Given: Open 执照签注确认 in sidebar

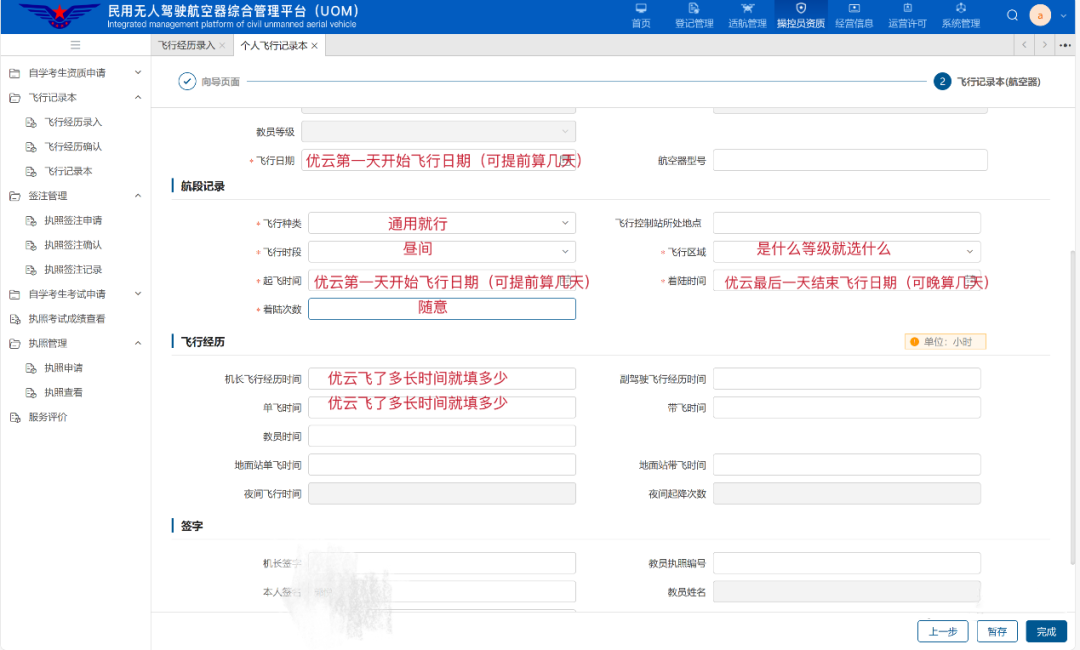Looking at the screenshot, I should 73,245.
